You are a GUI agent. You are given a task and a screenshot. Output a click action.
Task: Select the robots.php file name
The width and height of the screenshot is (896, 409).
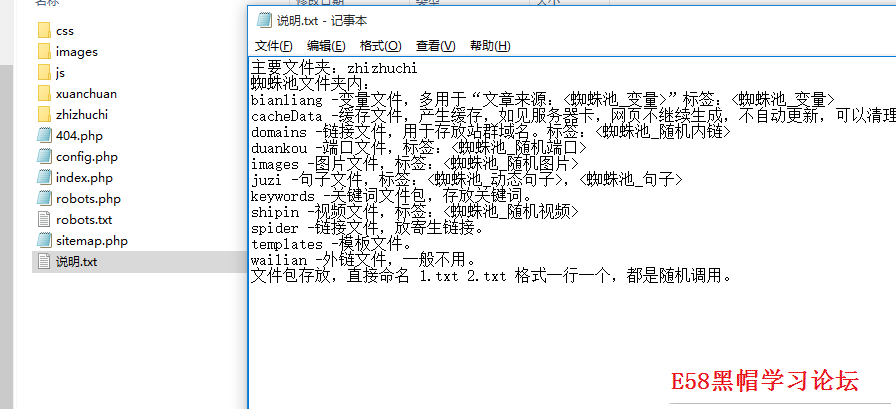(87, 199)
